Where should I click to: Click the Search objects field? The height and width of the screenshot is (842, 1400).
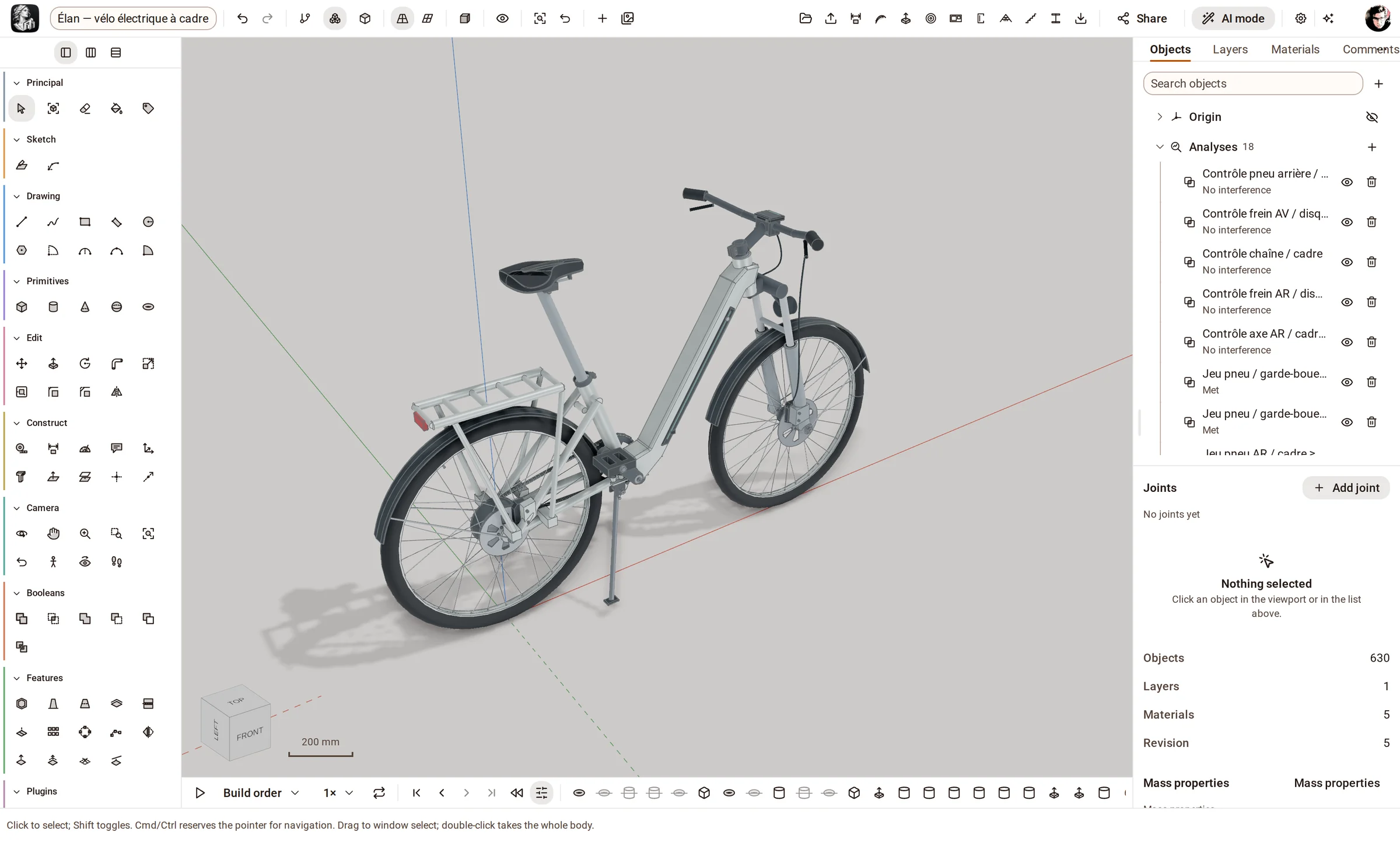point(1253,83)
